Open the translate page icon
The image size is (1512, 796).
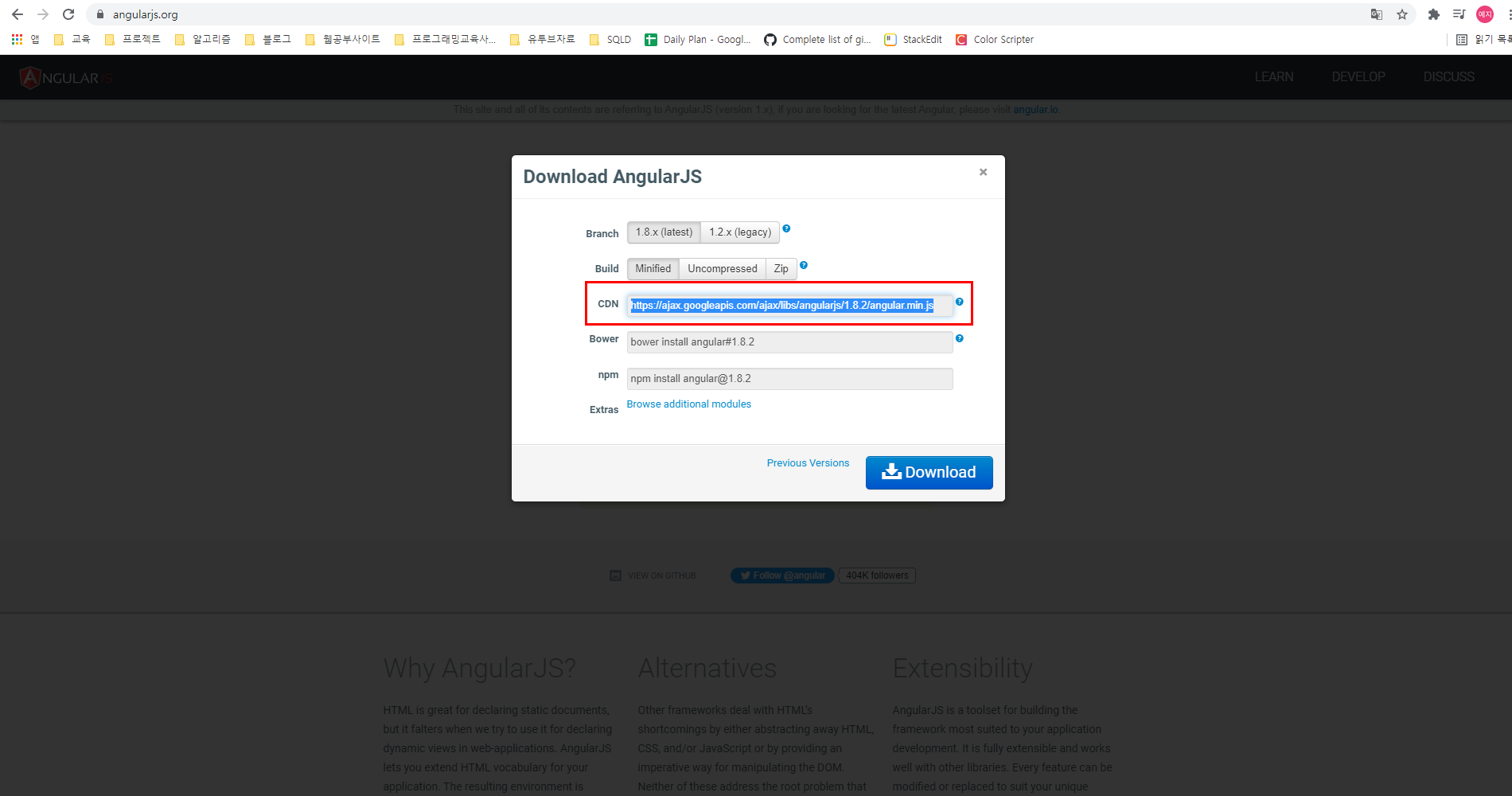point(1377,14)
